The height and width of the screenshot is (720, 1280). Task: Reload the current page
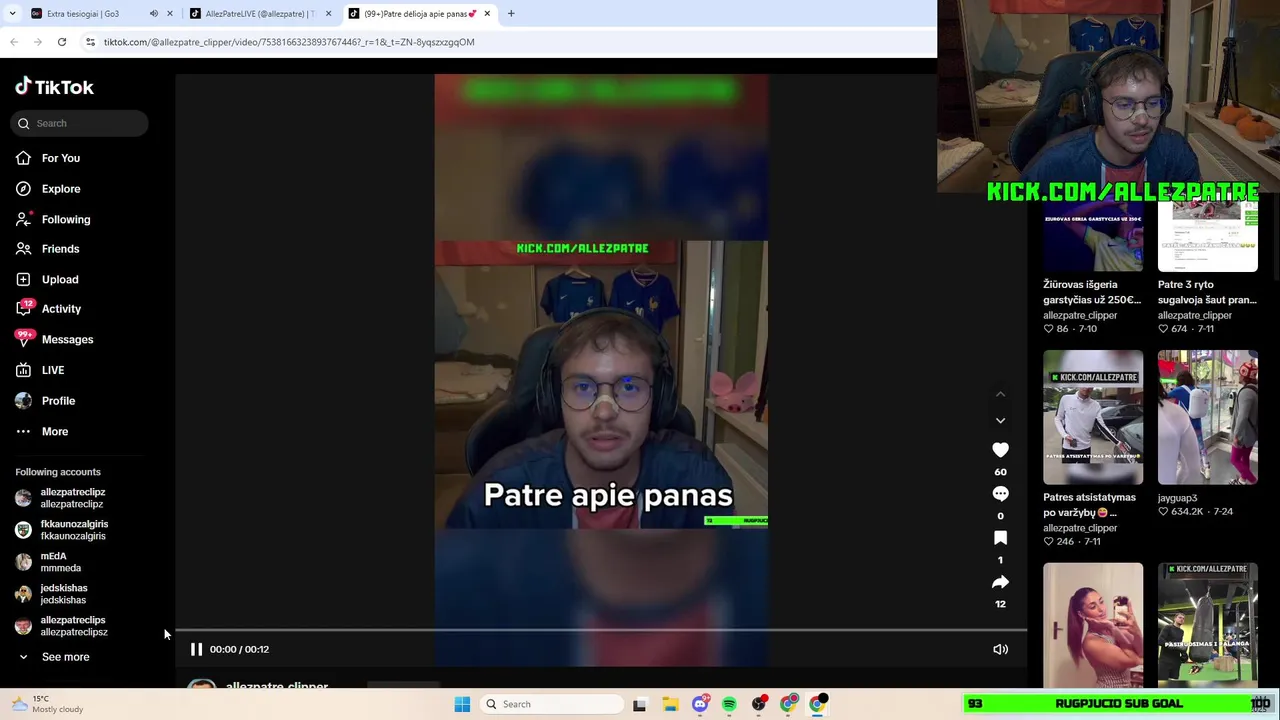coord(62,42)
